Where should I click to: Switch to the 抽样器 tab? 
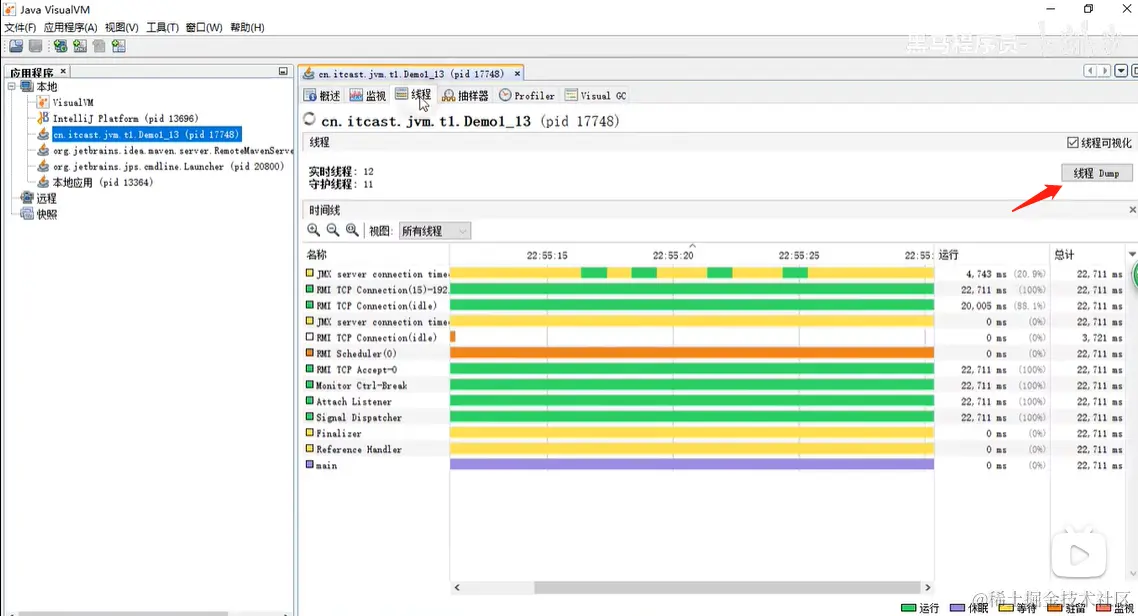pyautogui.click(x=465, y=96)
